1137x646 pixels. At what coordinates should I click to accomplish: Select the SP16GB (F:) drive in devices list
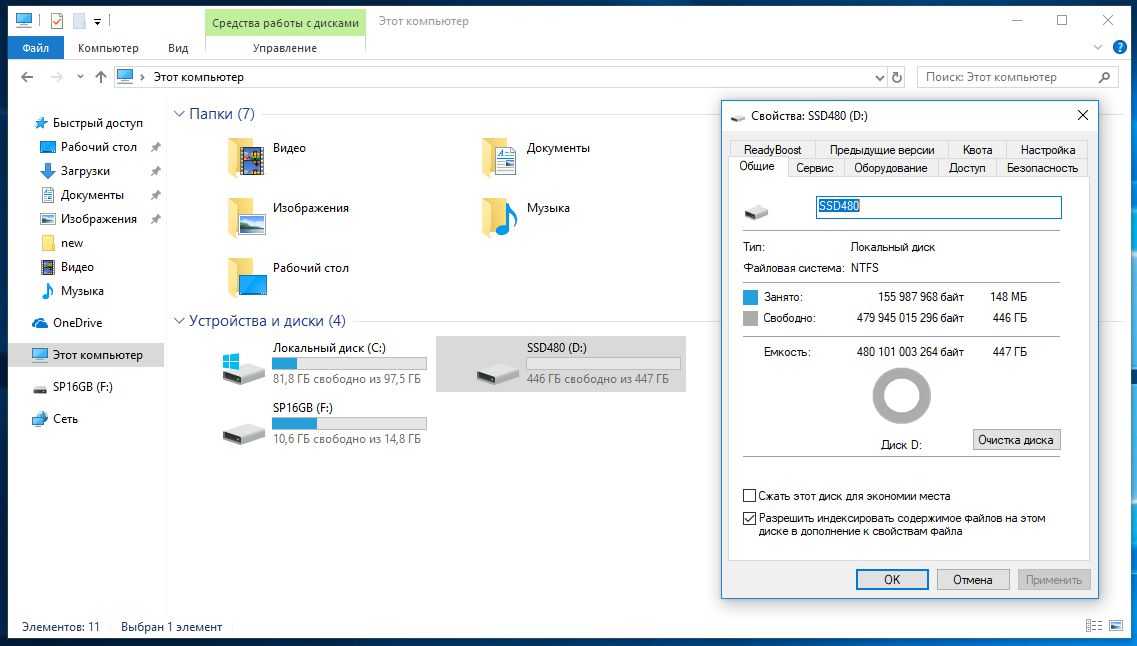tap(244, 430)
